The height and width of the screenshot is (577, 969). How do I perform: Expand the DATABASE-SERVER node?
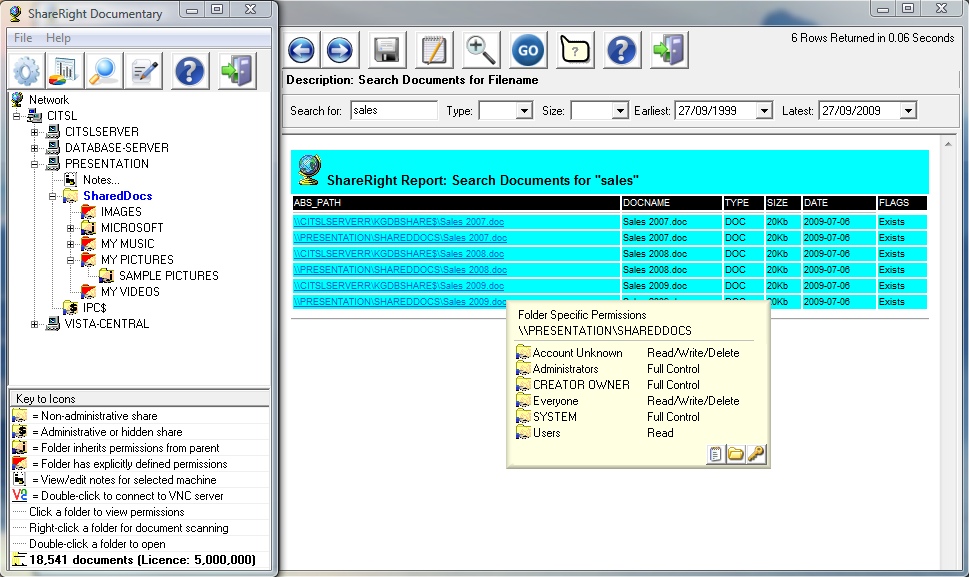point(35,148)
